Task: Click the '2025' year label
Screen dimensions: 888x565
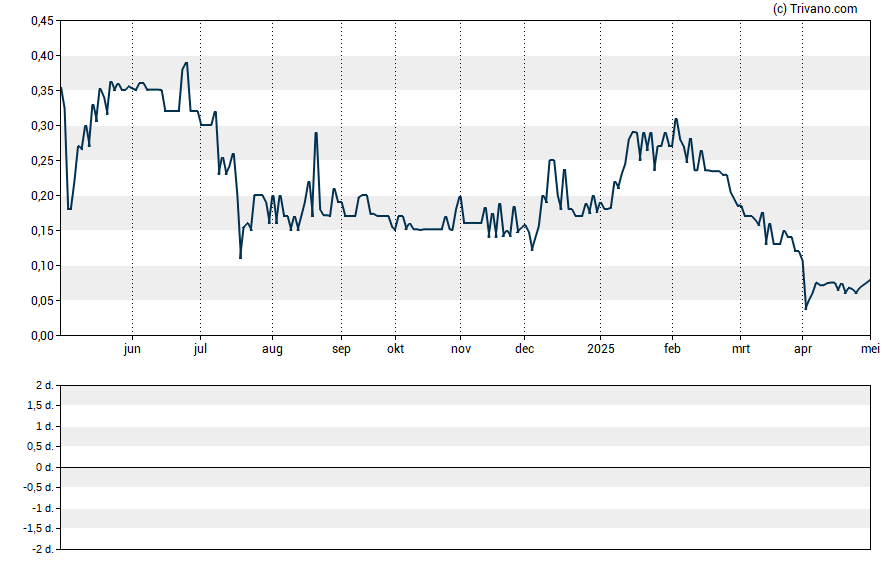Action: 601,349
